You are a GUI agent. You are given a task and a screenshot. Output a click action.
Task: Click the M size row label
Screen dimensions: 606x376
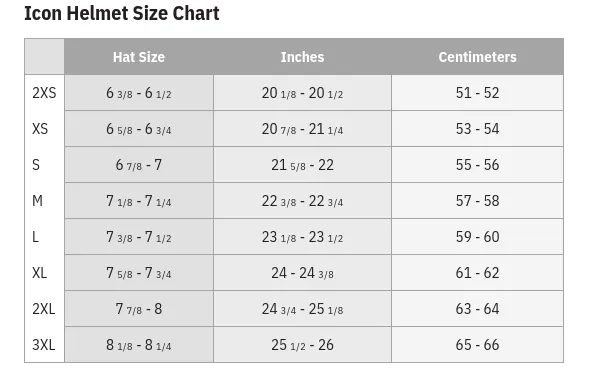pos(37,201)
